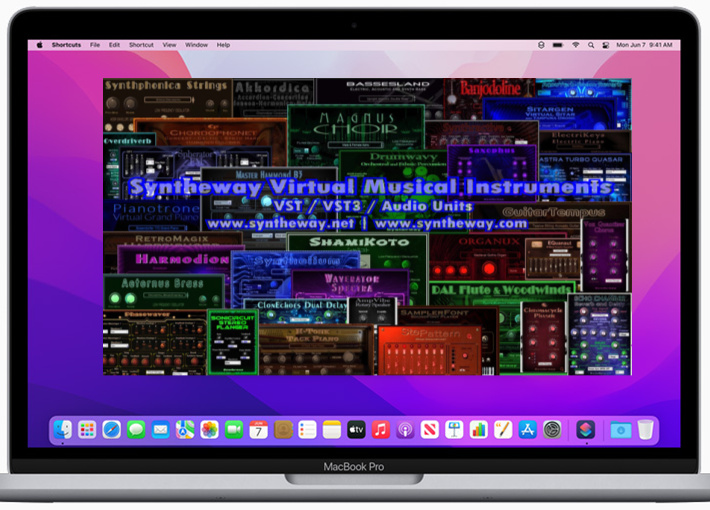Screen dimensions: 710x510
Task: Open the Help menu
Action: coord(223,45)
